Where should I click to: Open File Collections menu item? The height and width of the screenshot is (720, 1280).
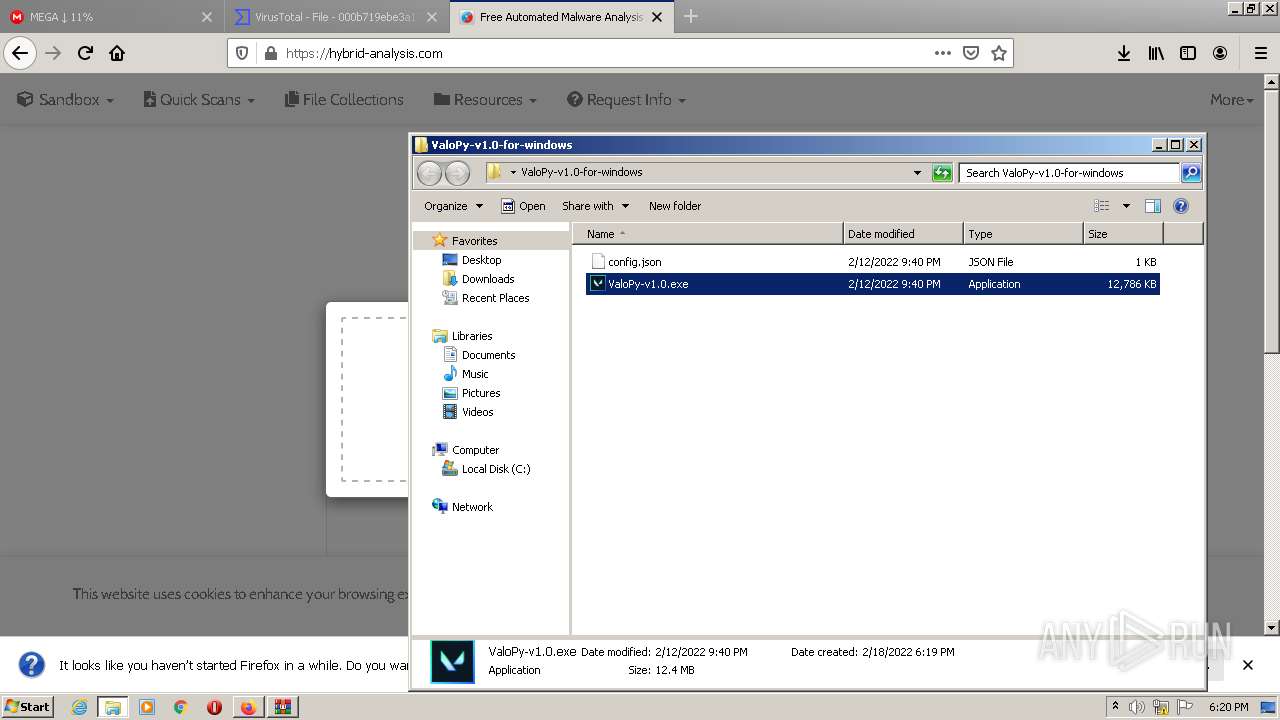coord(344,100)
